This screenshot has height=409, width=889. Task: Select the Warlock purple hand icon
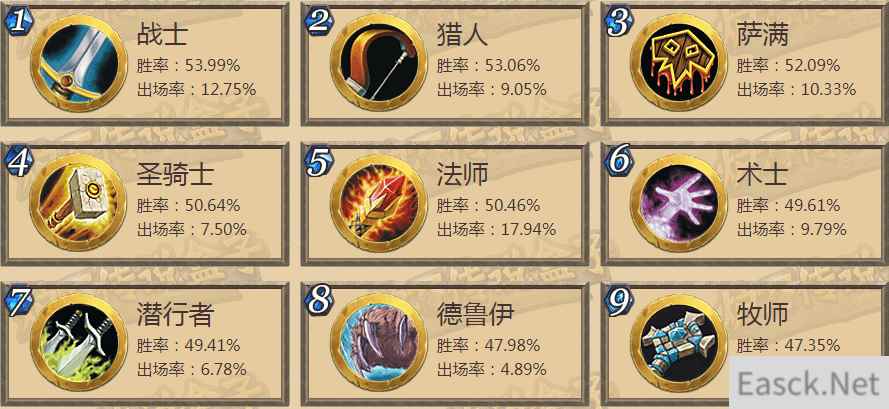pyautogui.click(x=679, y=203)
